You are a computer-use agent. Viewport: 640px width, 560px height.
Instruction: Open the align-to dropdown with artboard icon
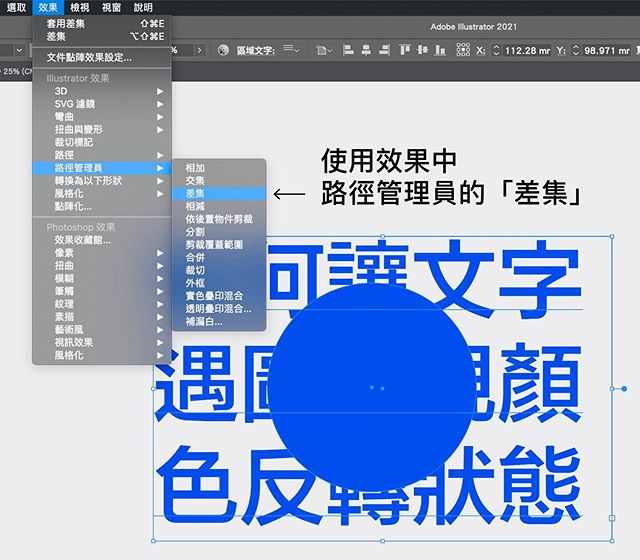pos(324,50)
